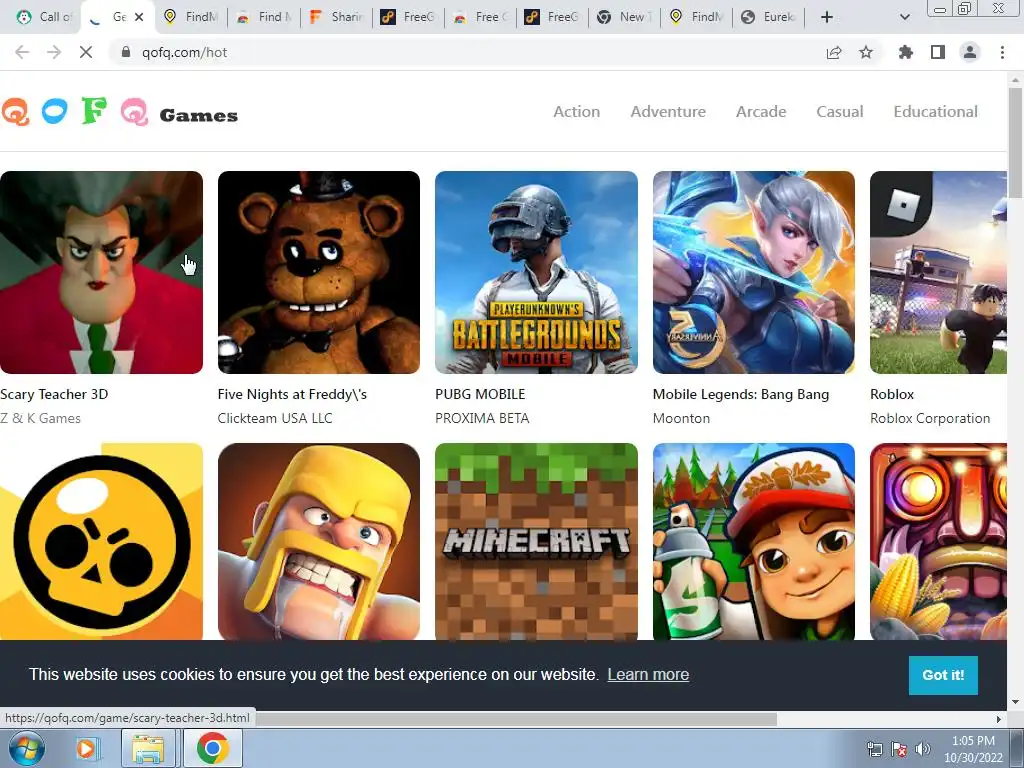Open Windows Explorer from taskbar
Viewport: 1024px width, 768px height.
[x=148, y=748]
